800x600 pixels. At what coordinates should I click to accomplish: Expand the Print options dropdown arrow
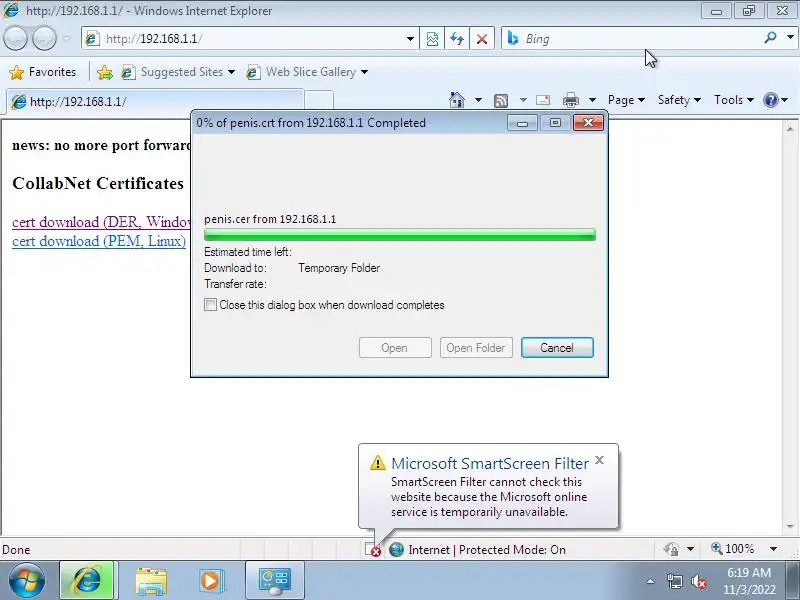tap(592, 99)
